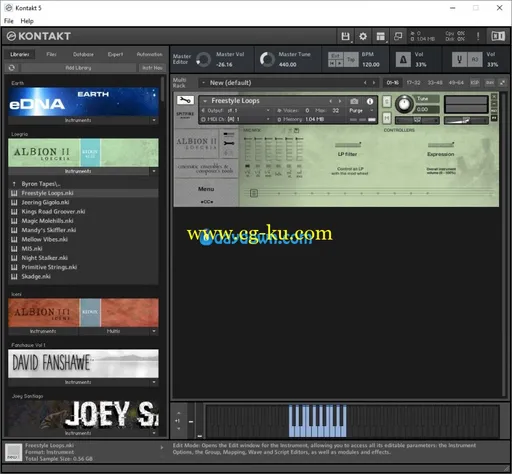Shift the keyboard one octave down
This screenshot has height=474, width=512.
178,429
